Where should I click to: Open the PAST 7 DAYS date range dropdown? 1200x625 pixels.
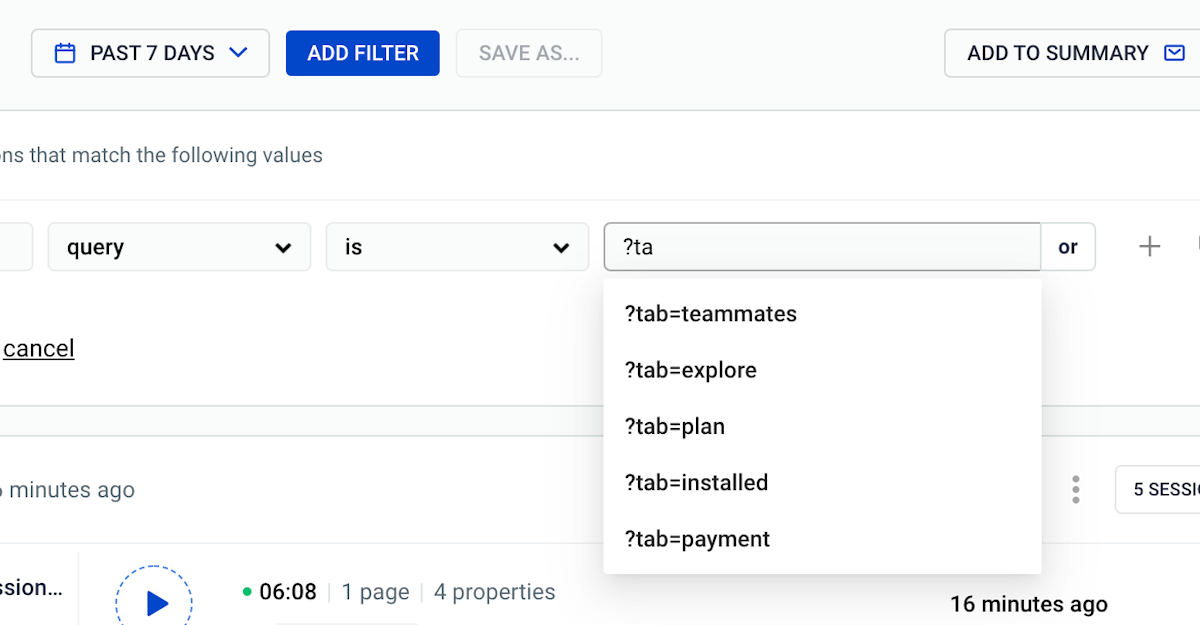click(x=150, y=53)
